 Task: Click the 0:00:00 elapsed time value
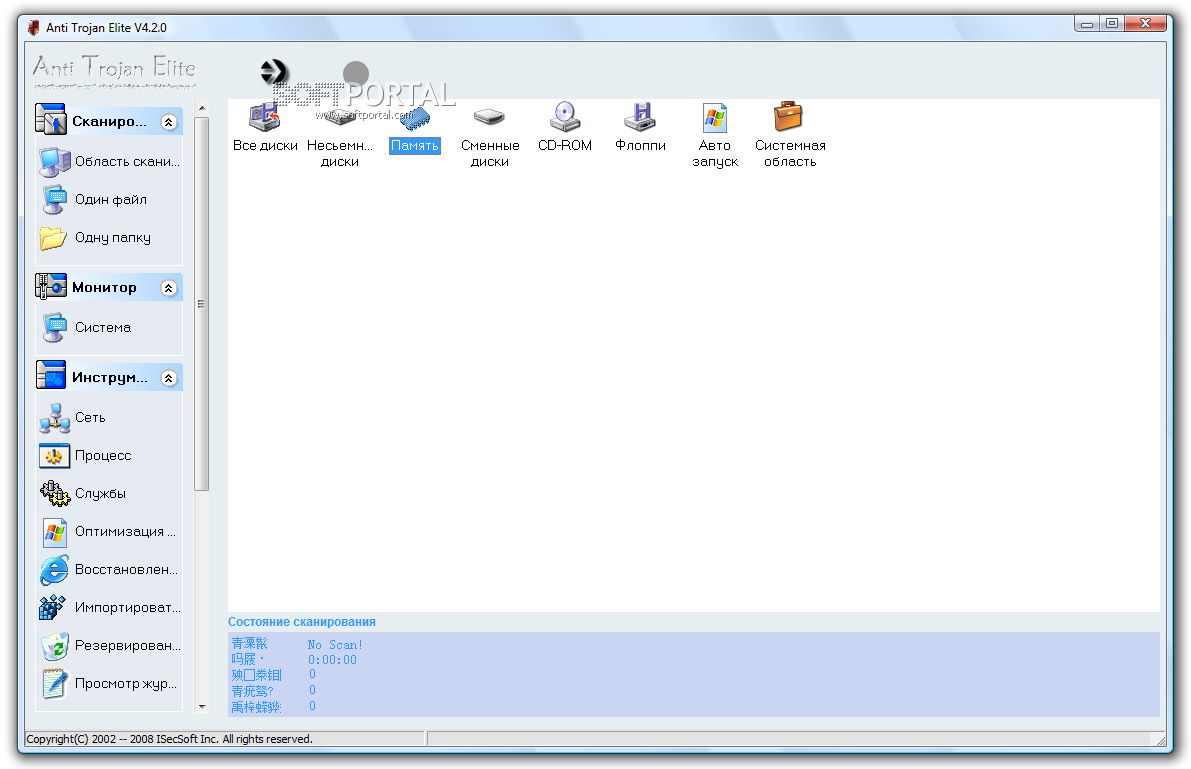[x=332, y=660]
